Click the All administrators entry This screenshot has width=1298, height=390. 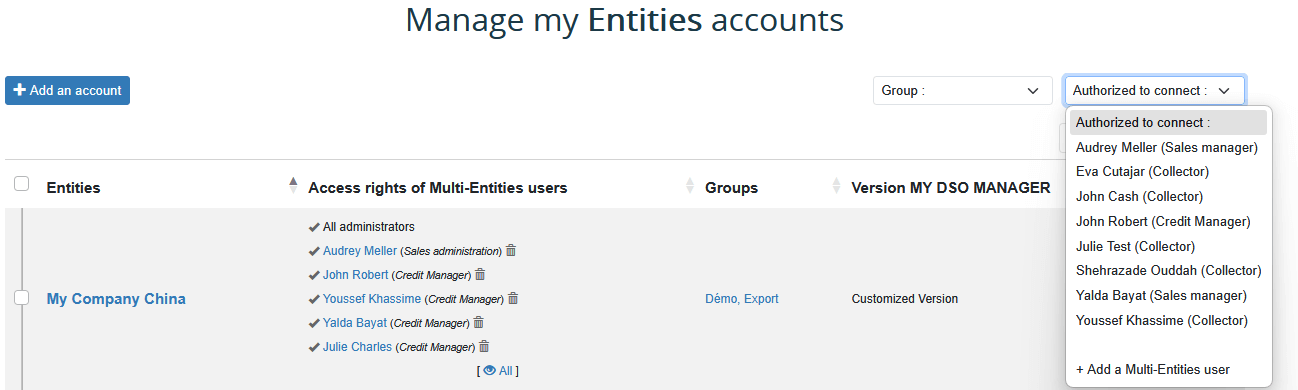click(368, 227)
